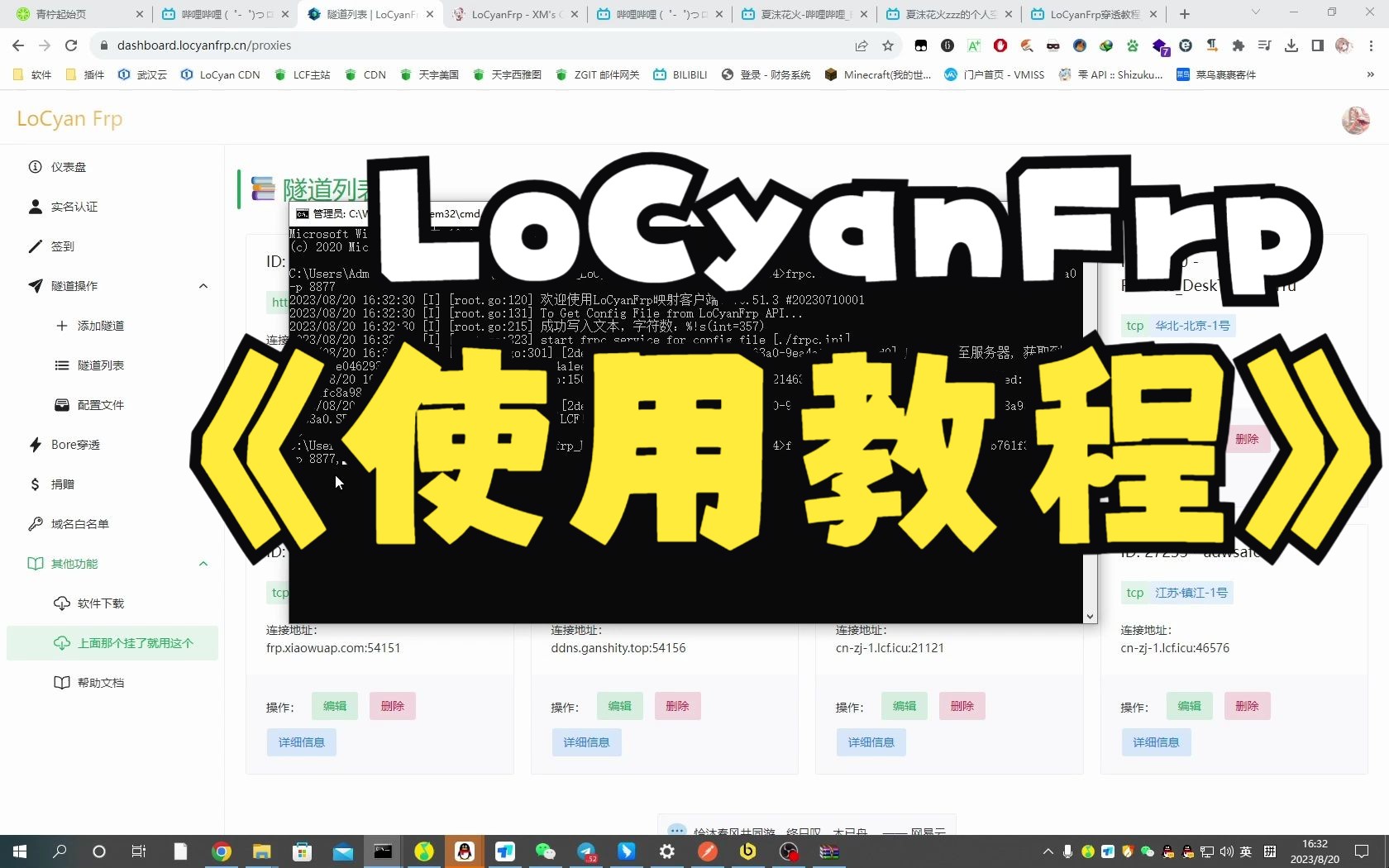Select 添加隧道 in sidebar
1389x868 pixels.
[x=100, y=326]
